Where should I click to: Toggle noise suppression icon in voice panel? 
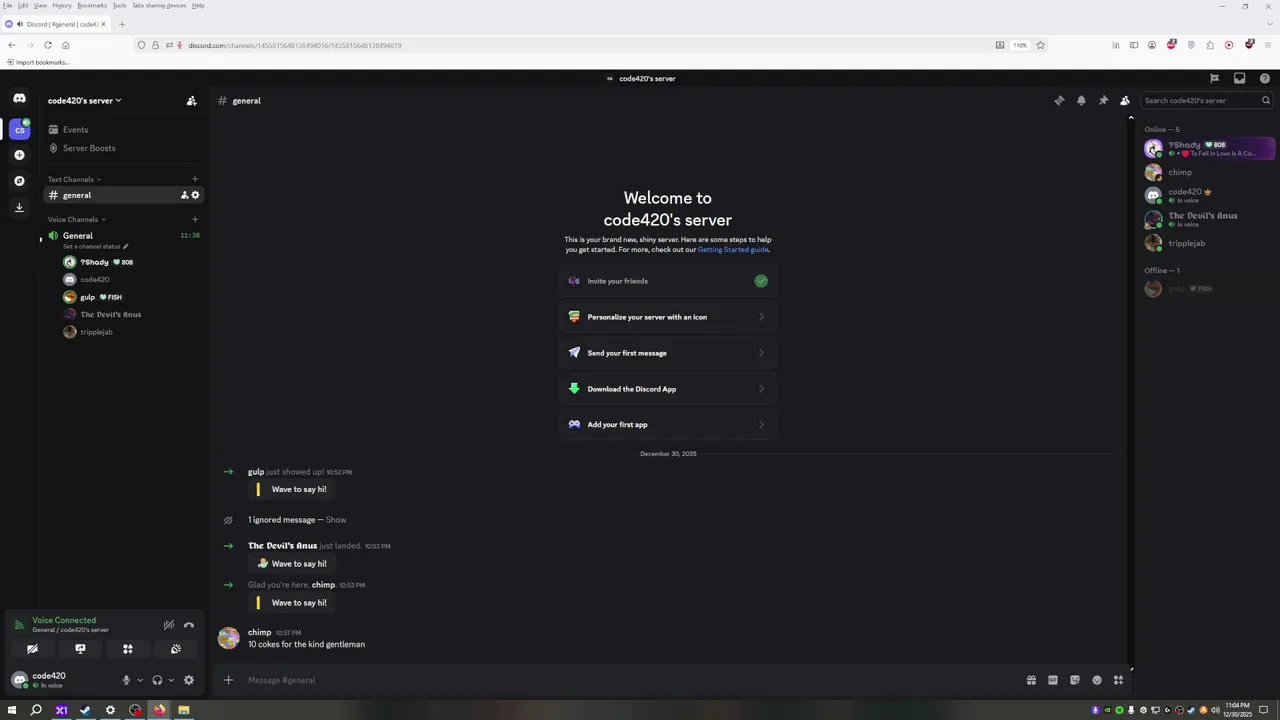tap(169, 625)
